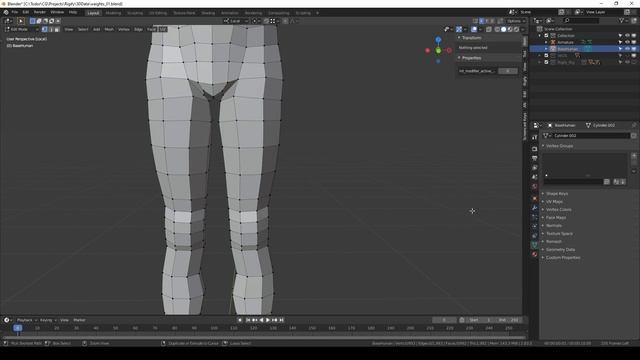Open the Window menu
640x360 pixels.
click(57, 12)
